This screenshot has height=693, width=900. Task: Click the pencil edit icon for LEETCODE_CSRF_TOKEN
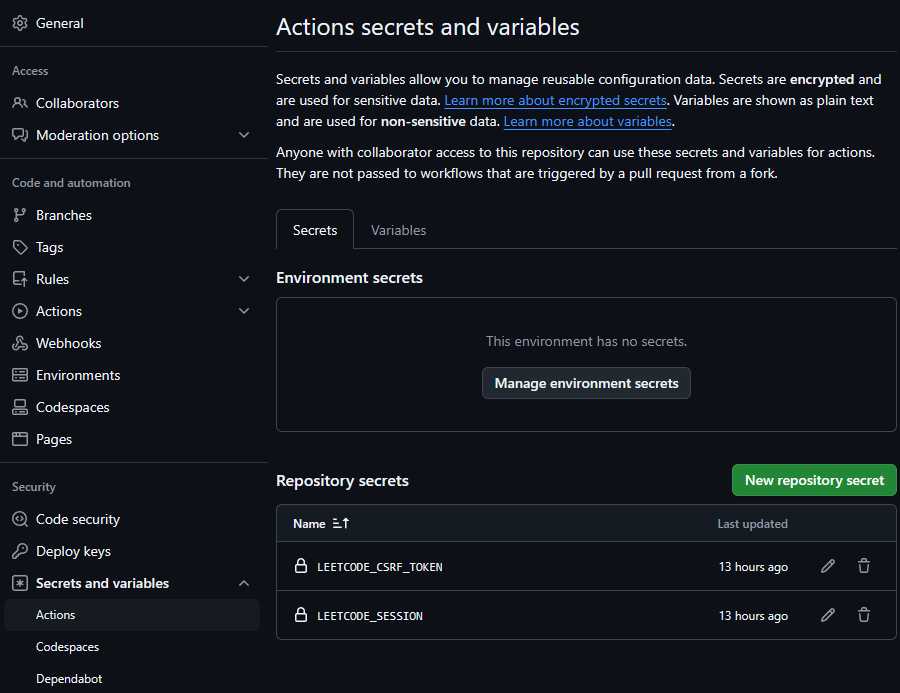click(x=828, y=566)
